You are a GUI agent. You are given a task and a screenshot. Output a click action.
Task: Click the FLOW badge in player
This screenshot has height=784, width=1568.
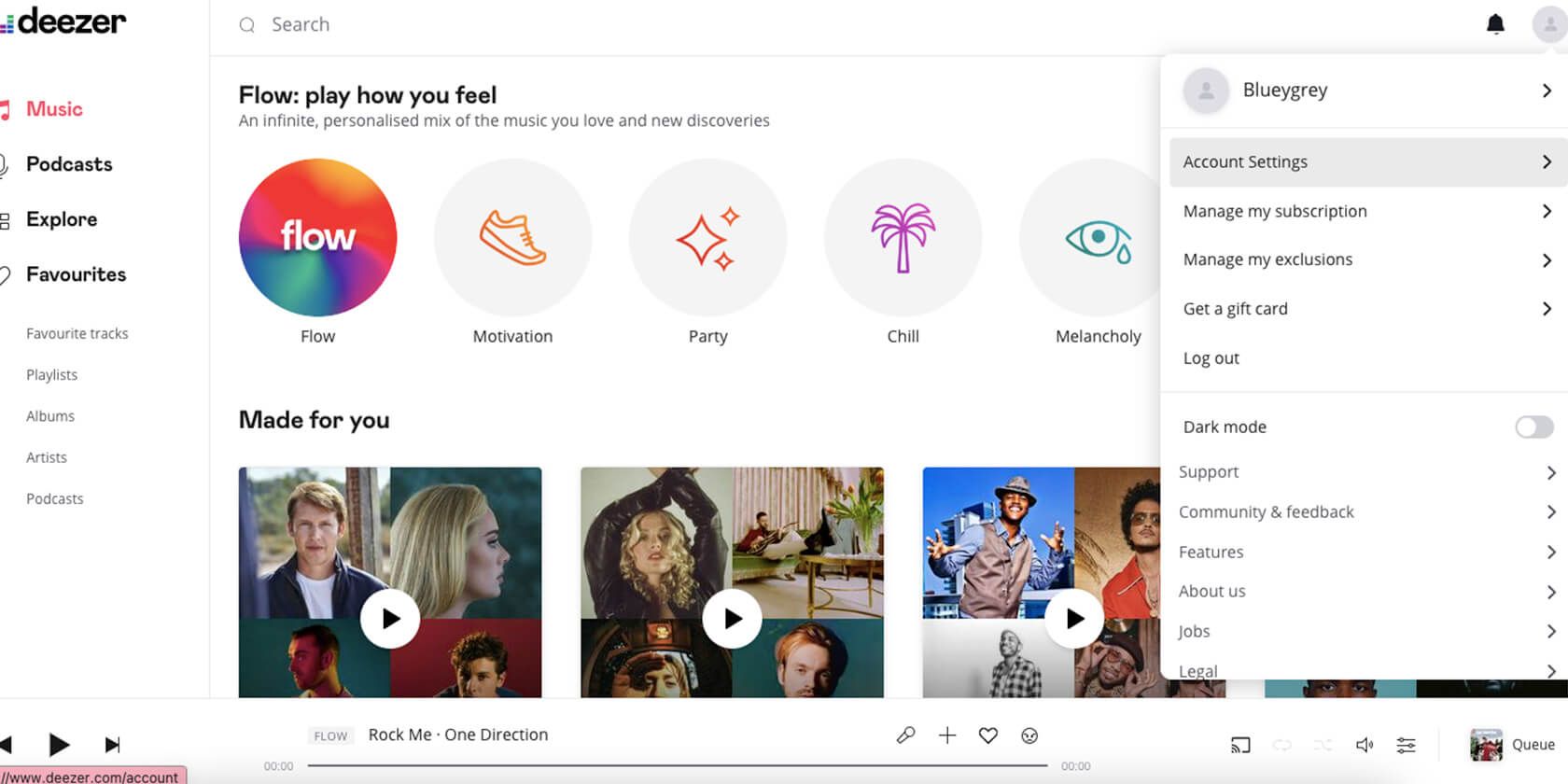330,736
